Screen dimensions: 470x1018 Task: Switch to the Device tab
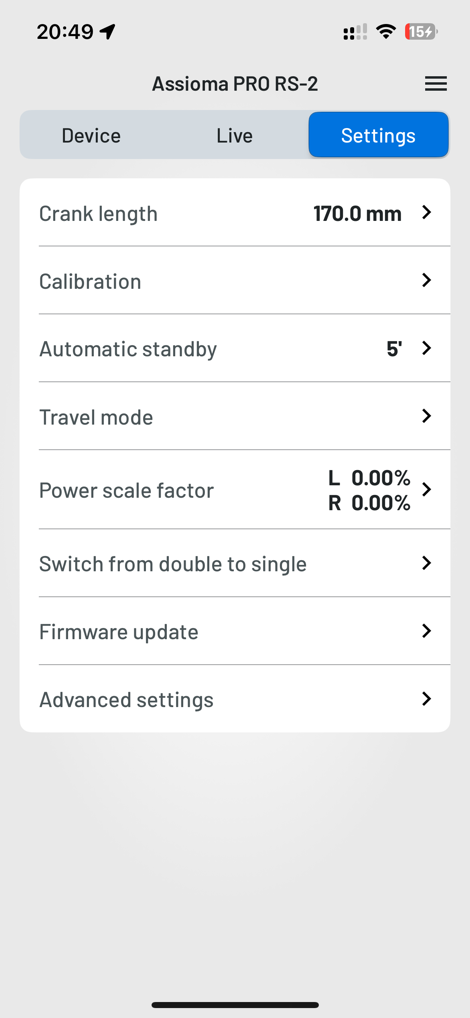click(x=91, y=135)
